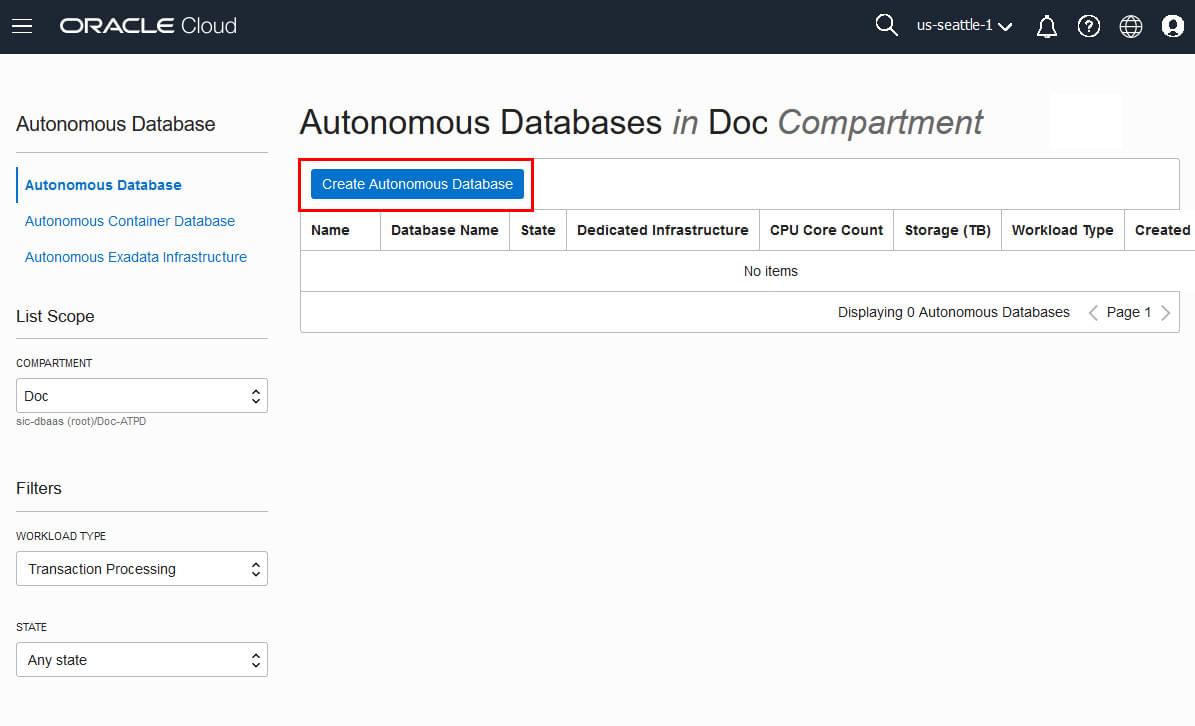Click the Page 1 pagination label
Image resolution: width=1195 pixels, height=726 pixels.
[1128, 312]
